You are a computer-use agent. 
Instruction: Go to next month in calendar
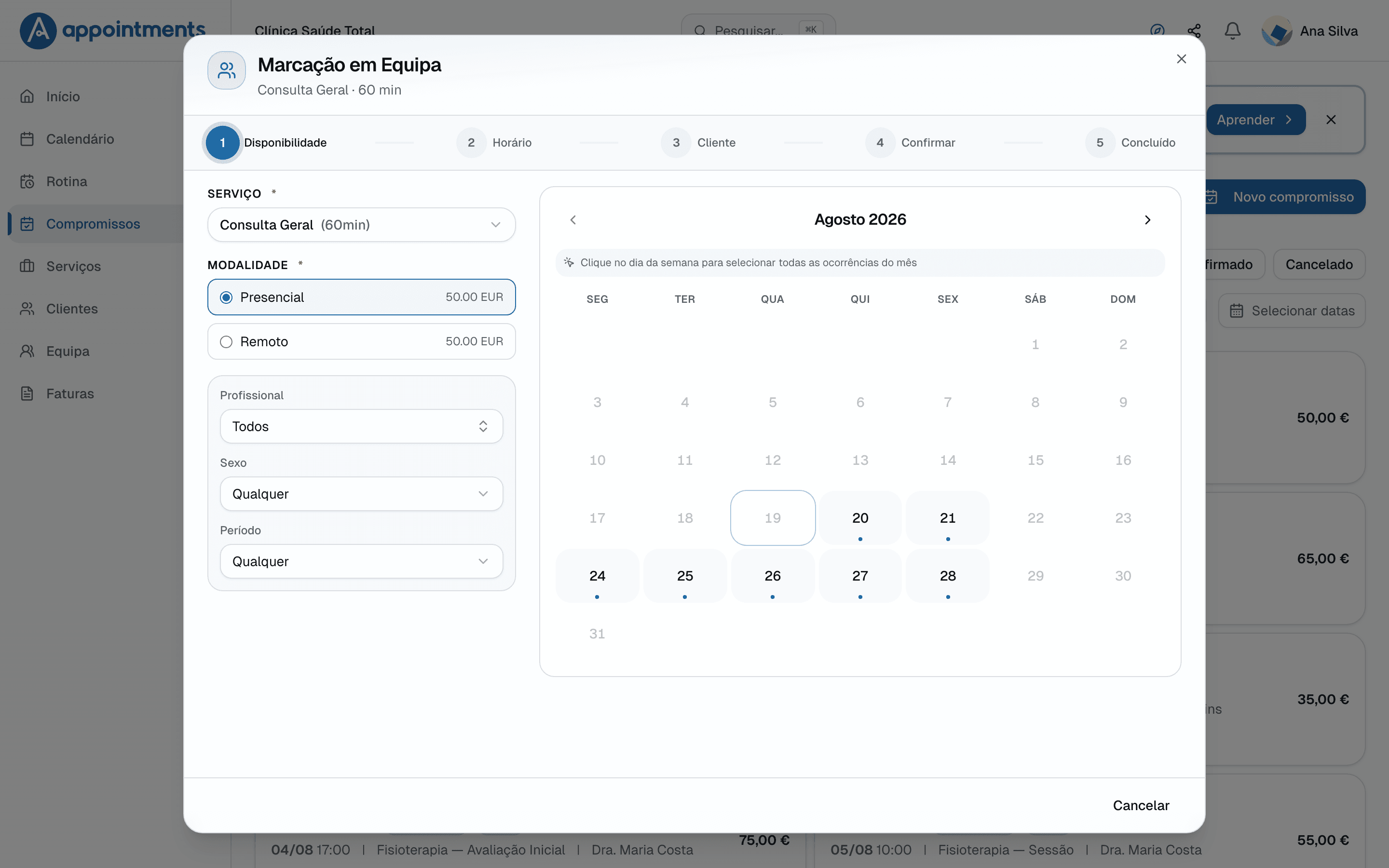pyautogui.click(x=1147, y=220)
